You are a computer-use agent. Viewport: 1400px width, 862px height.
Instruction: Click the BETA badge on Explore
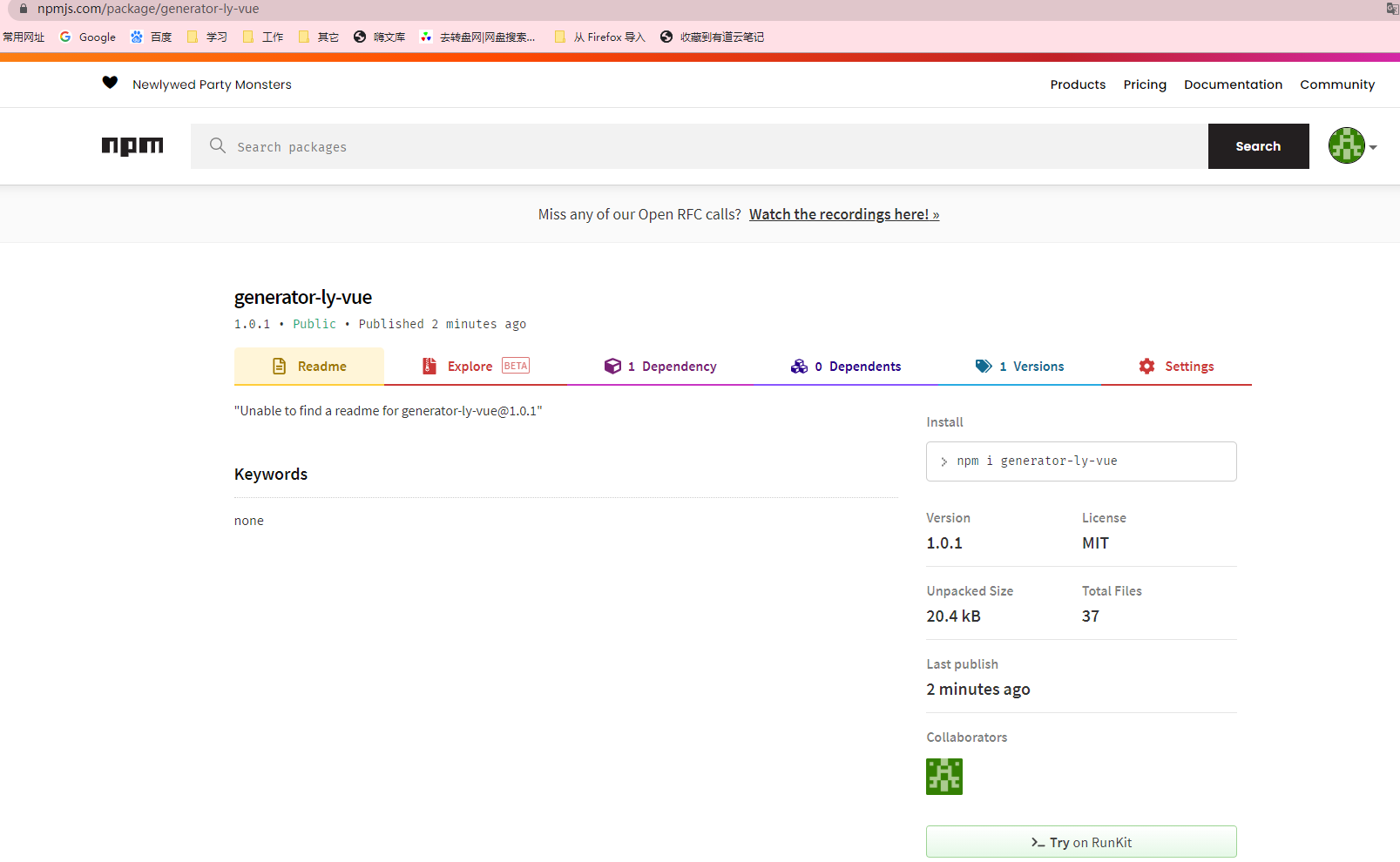[x=516, y=366]
